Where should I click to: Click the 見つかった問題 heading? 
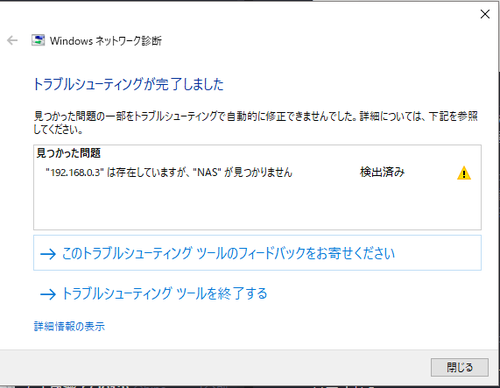point(69,153)
